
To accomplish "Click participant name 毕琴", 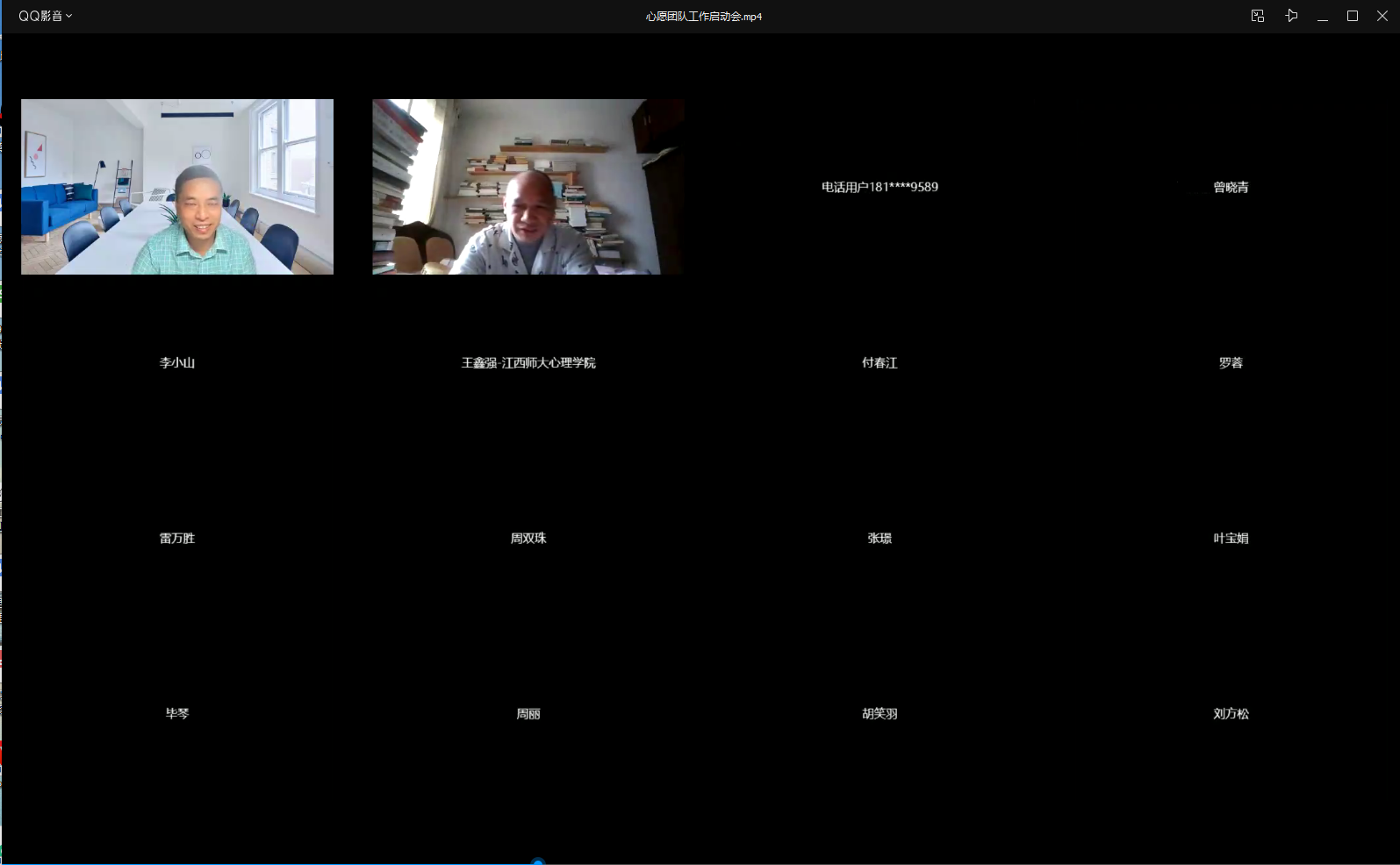I will click(x=177, y=713).
